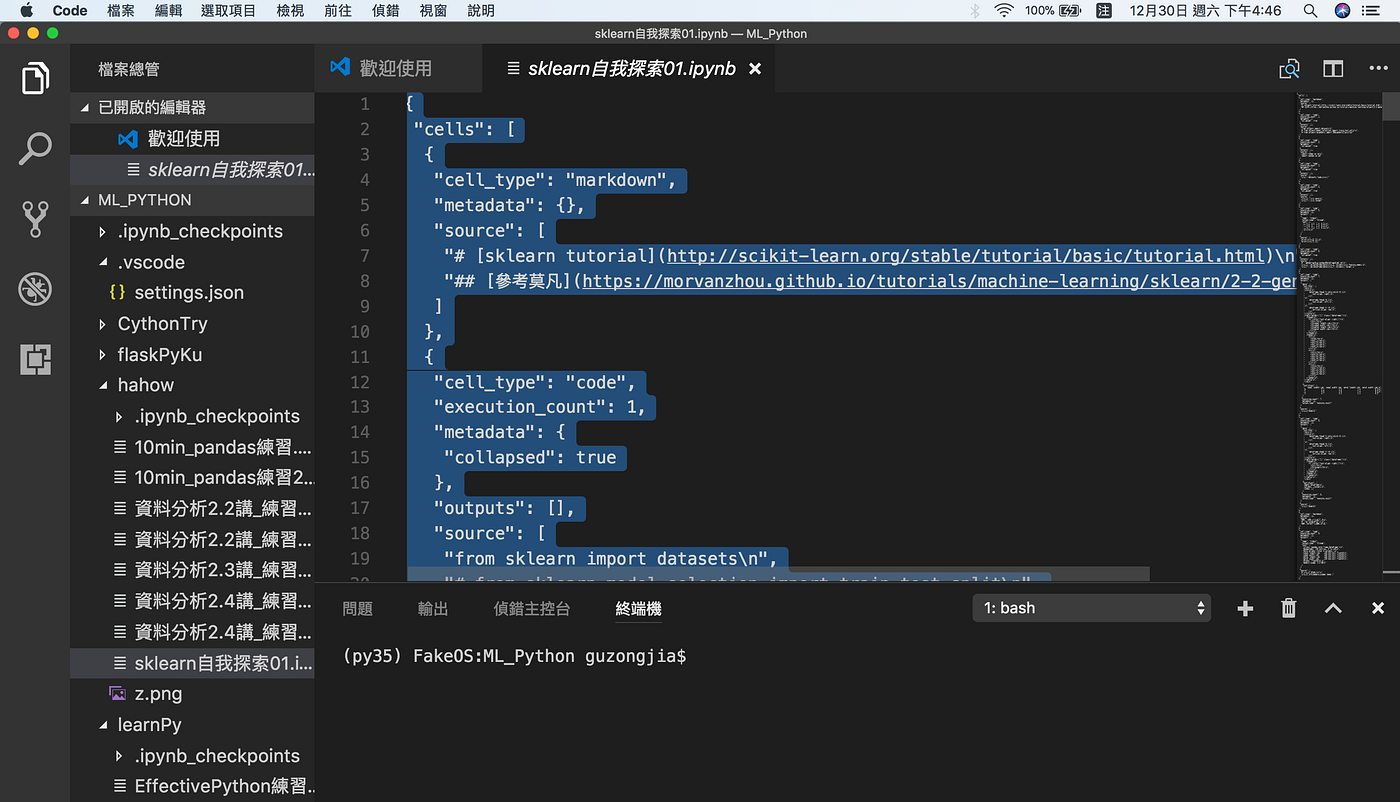Open the Source Control view
Screen dimensions: 1400x802
34,218
